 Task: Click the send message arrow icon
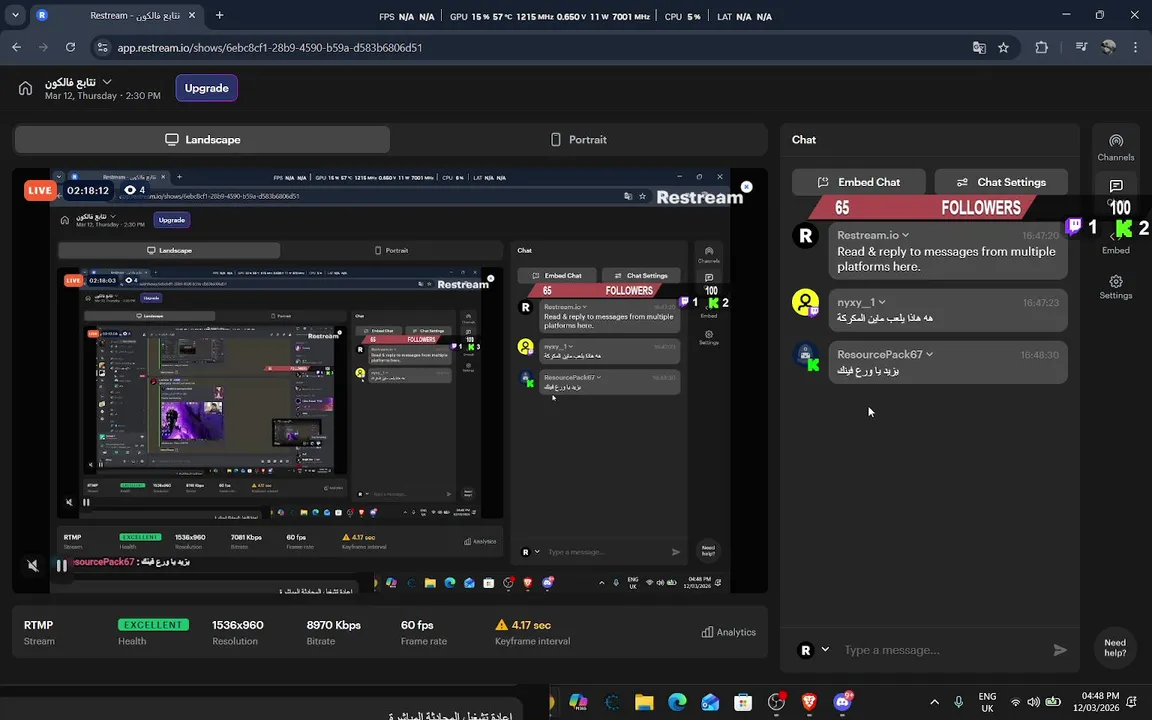[1059, 649]
